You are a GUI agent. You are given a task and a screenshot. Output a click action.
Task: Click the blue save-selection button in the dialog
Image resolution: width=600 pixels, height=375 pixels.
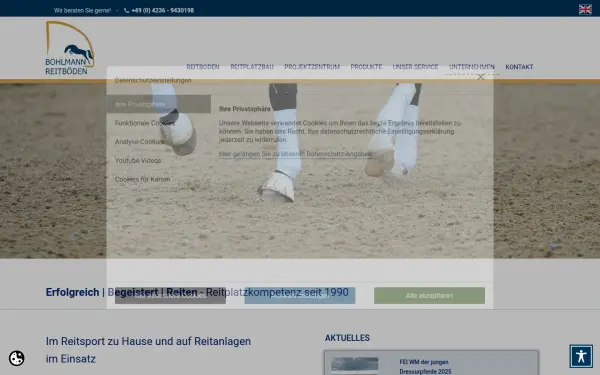point(300,296)
